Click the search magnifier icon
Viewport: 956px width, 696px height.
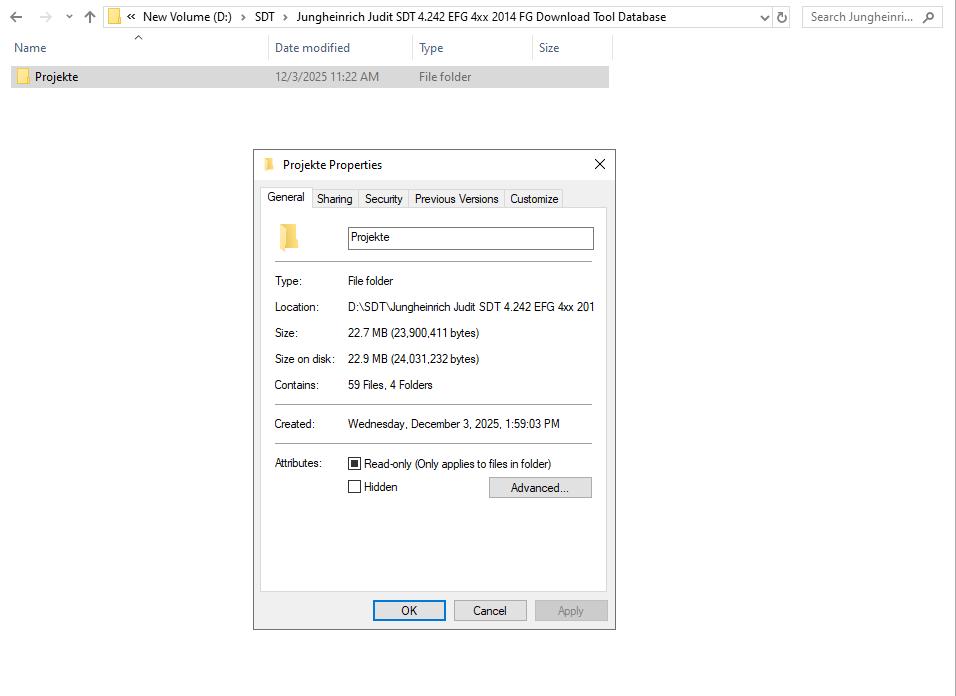tap(928, 17)
